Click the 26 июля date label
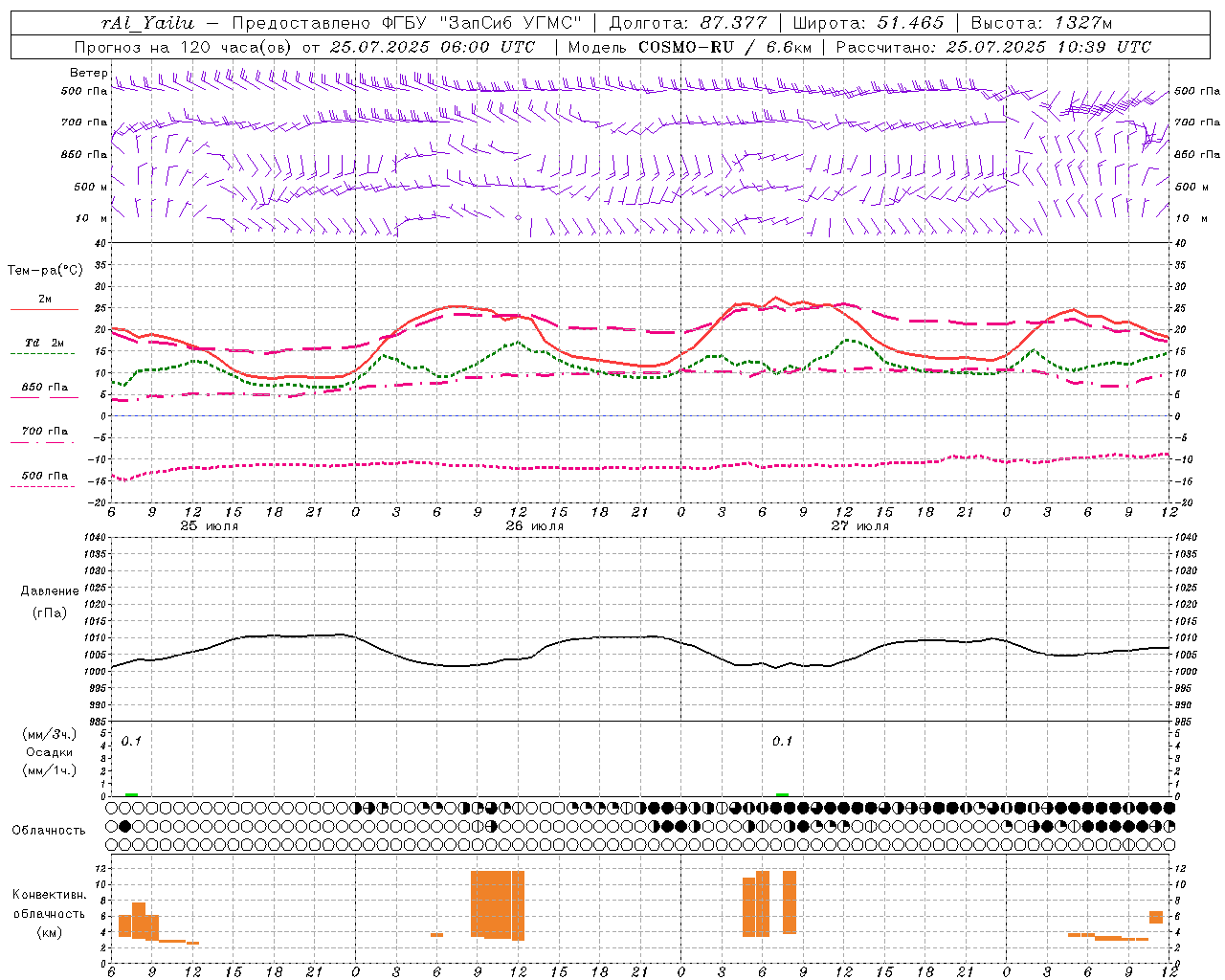The image size is (1225, 980). pyautogui.click(x=534, y=526)
